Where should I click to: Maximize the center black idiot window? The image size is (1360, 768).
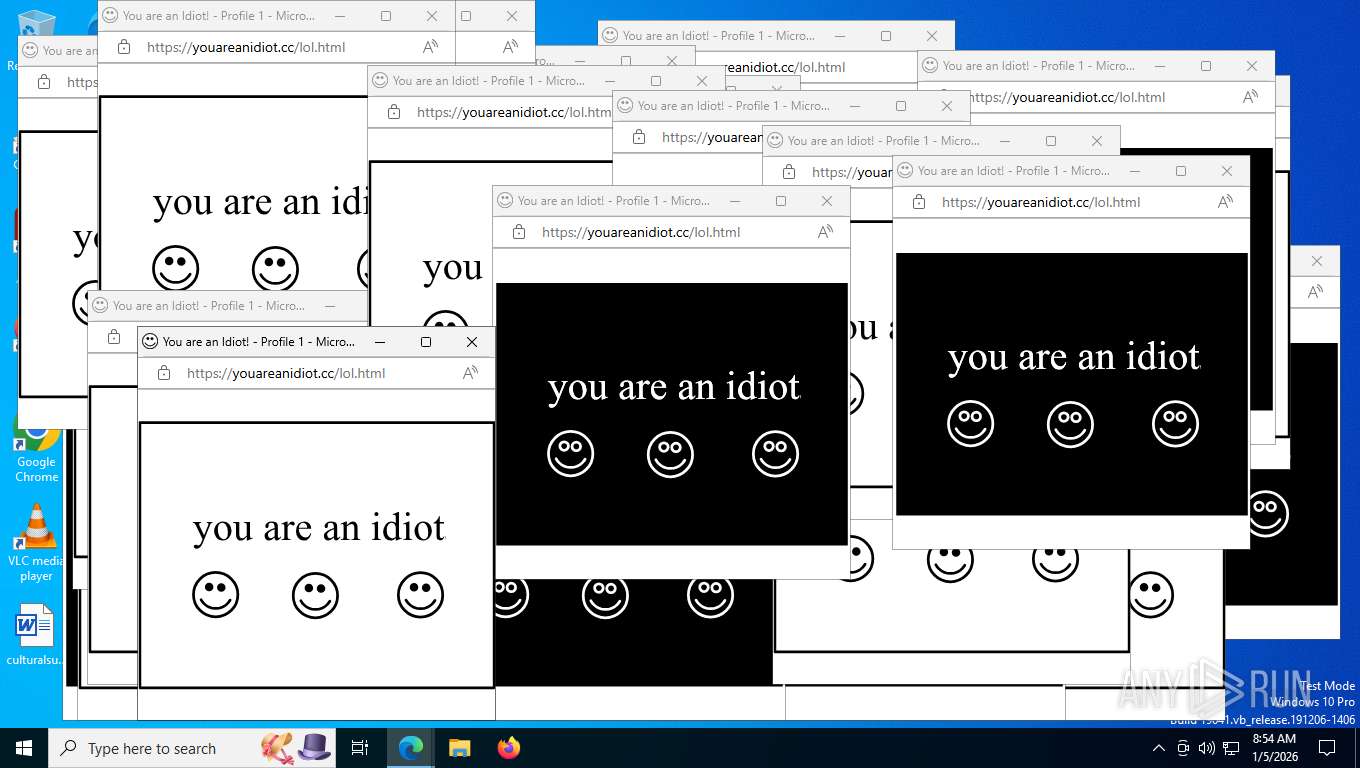coord(781,201)
